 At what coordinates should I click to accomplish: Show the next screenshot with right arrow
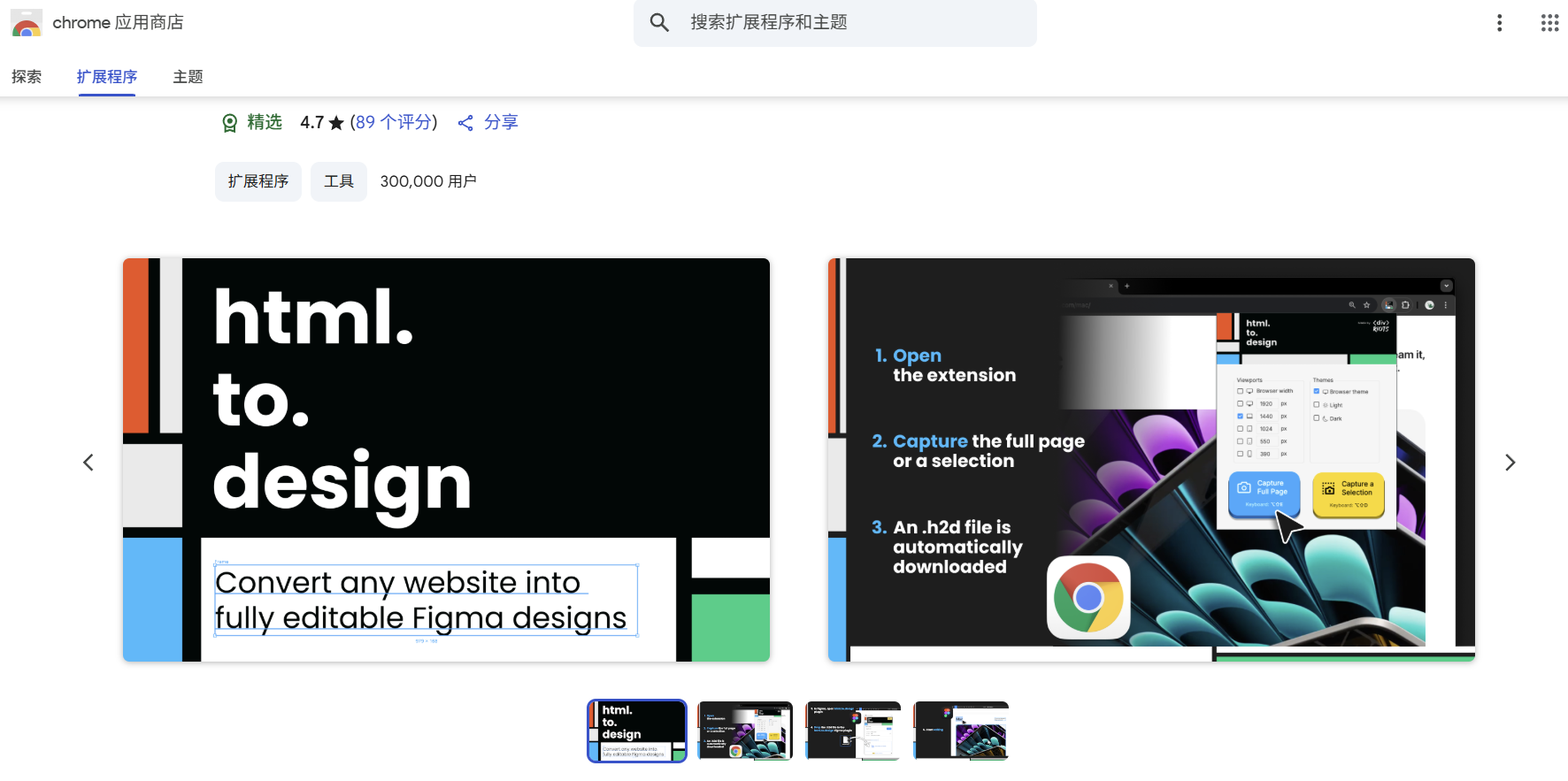click(x=1510, y=463)
